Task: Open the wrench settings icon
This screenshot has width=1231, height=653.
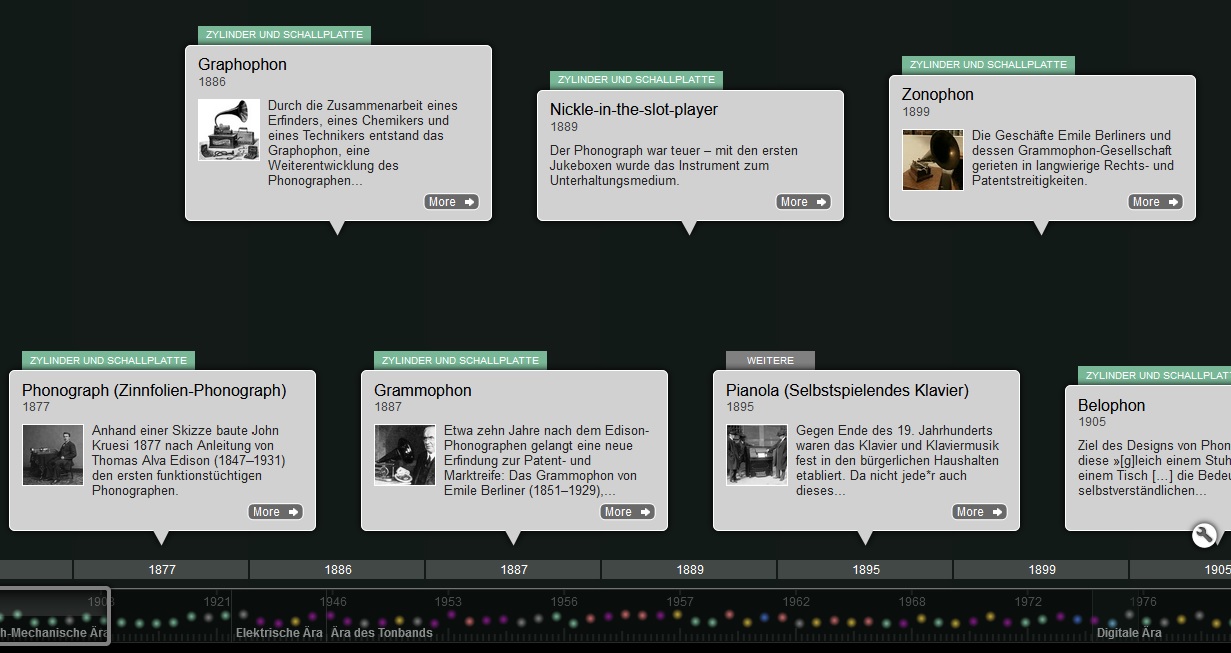Action: tap(1204, 535)
